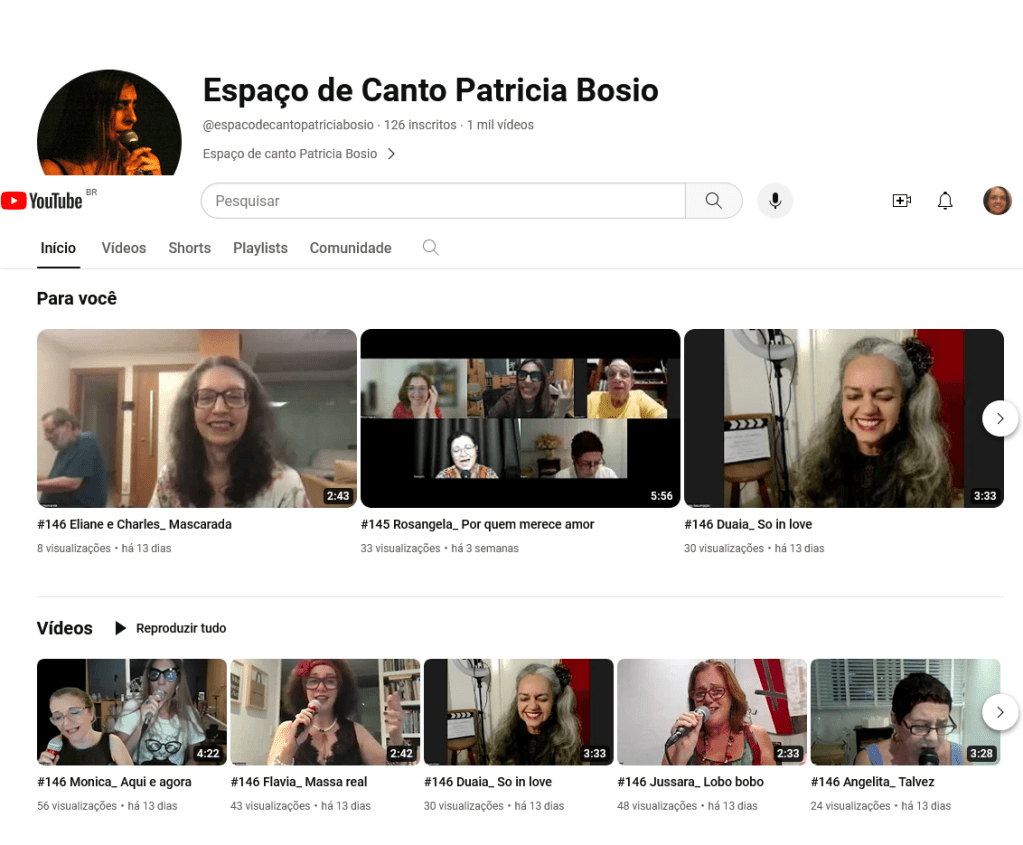Open '#146 Jussara_ Lobo bobo' title link
The image size is (1023, 845).
click(690, 782)
